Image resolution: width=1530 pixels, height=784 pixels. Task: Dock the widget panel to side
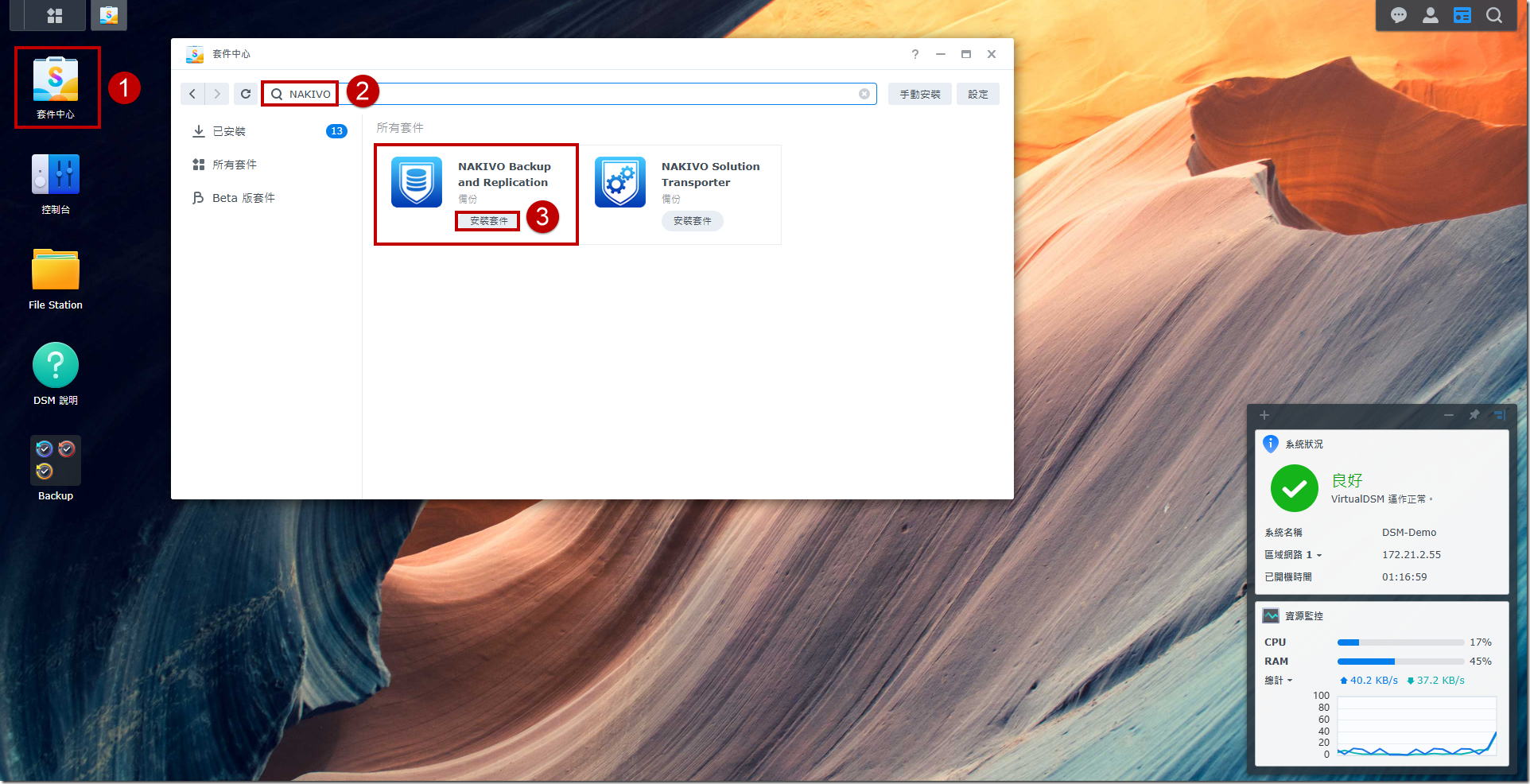click(x=1500, y=415)
